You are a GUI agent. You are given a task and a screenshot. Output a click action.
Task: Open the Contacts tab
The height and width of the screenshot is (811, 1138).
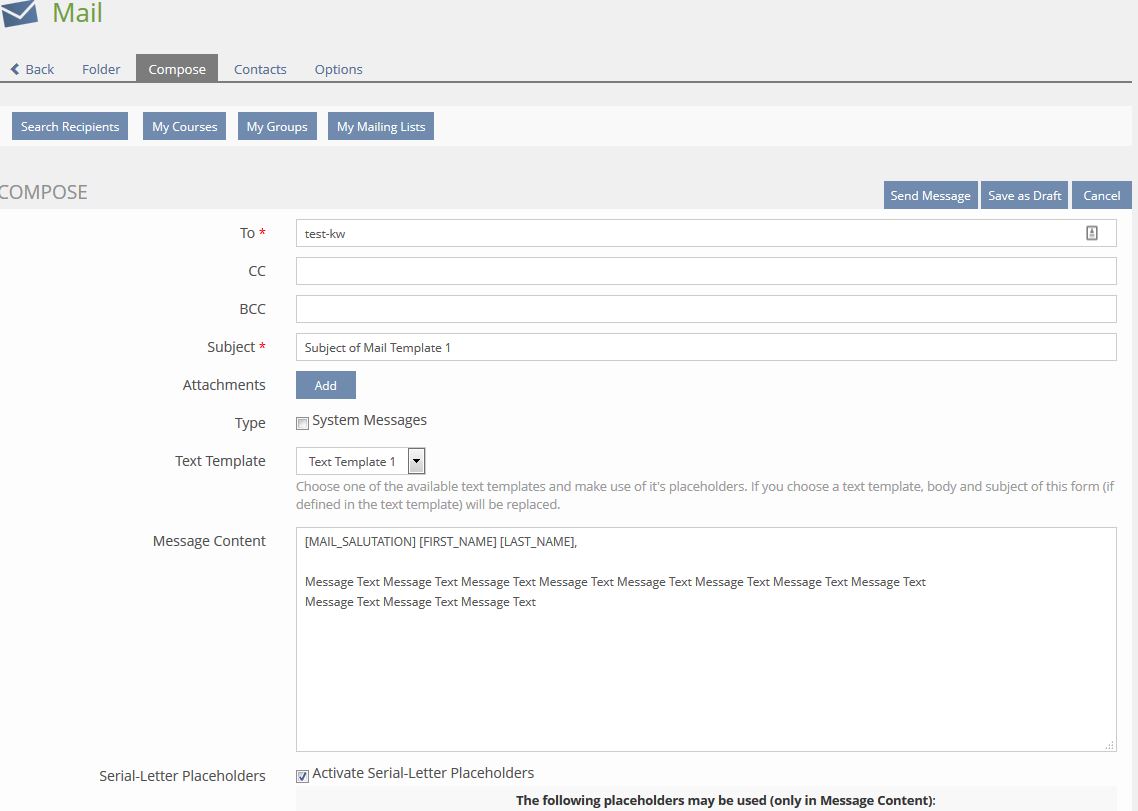point(260,69)
